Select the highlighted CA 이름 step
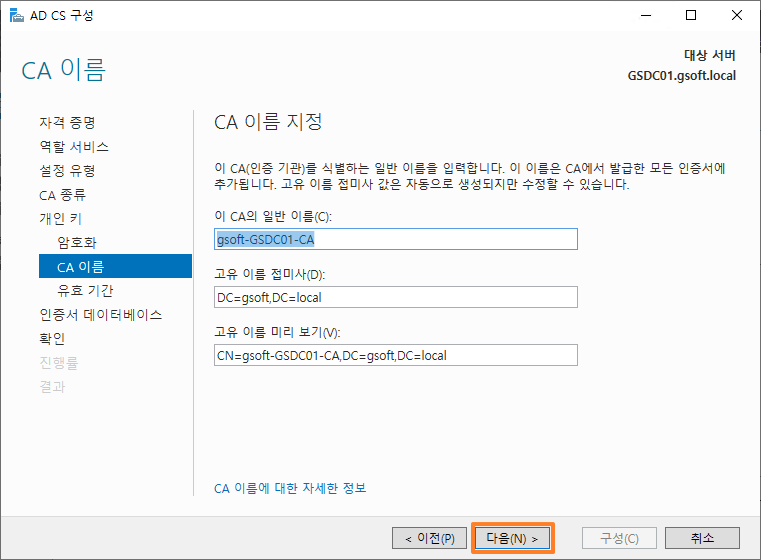The width and height of the screenshot is (761, 560). pyautogui.click(x=116, y=266)
